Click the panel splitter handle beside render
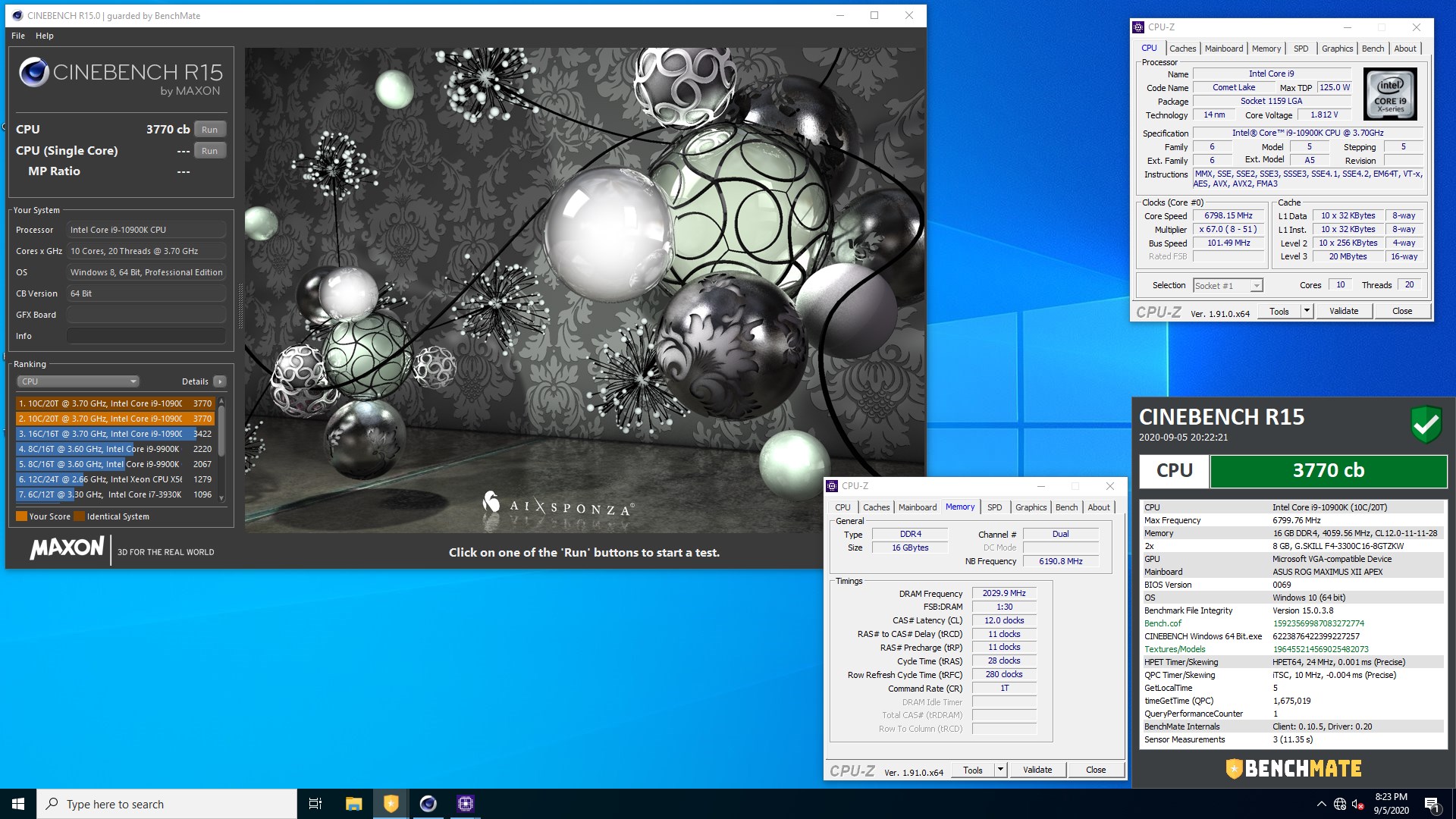Viewport: 1456px width, 819px height. pyautogui.click(x=240, y=307)
